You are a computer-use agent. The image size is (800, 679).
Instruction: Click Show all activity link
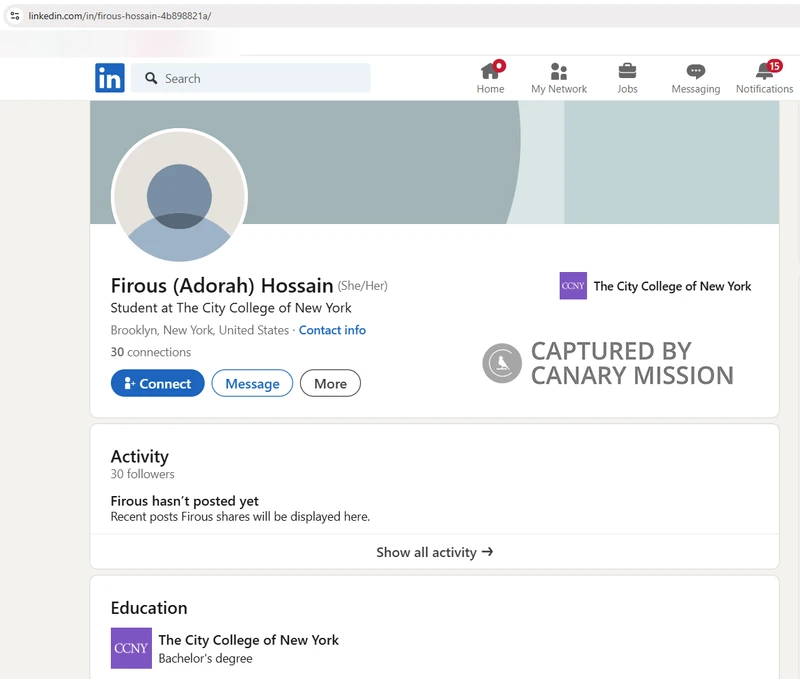point(435,552)
